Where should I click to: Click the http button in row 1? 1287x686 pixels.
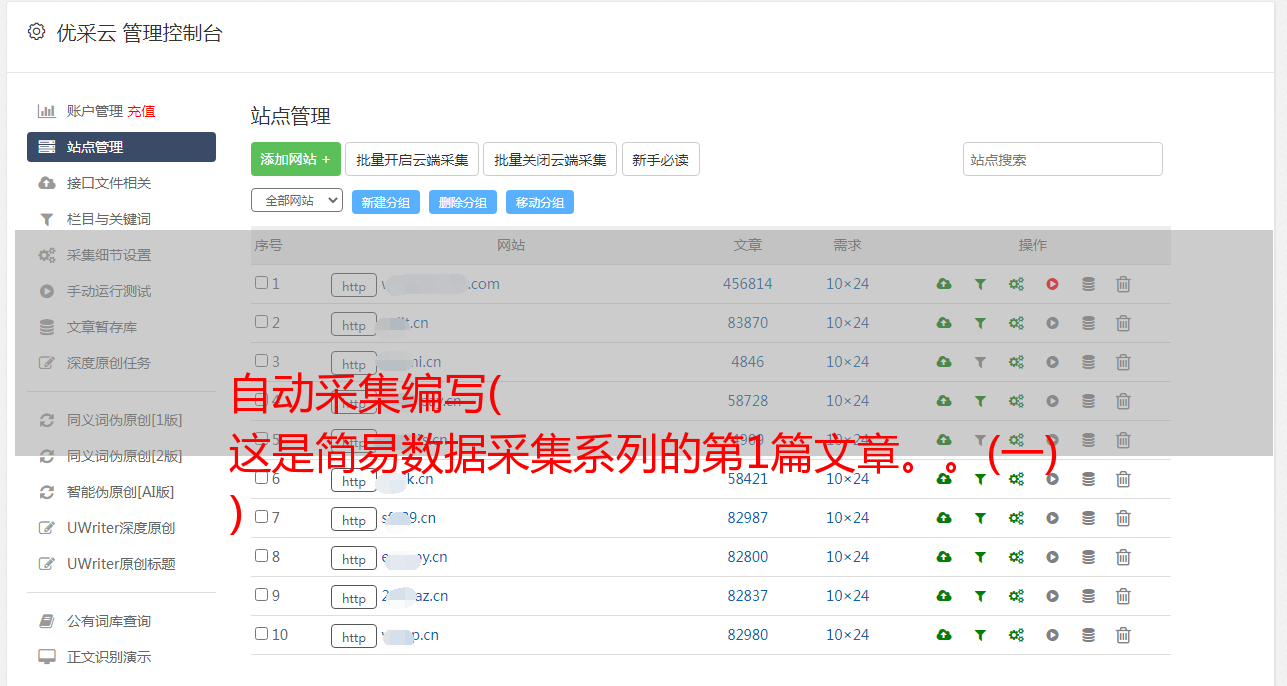click(354, 286)
